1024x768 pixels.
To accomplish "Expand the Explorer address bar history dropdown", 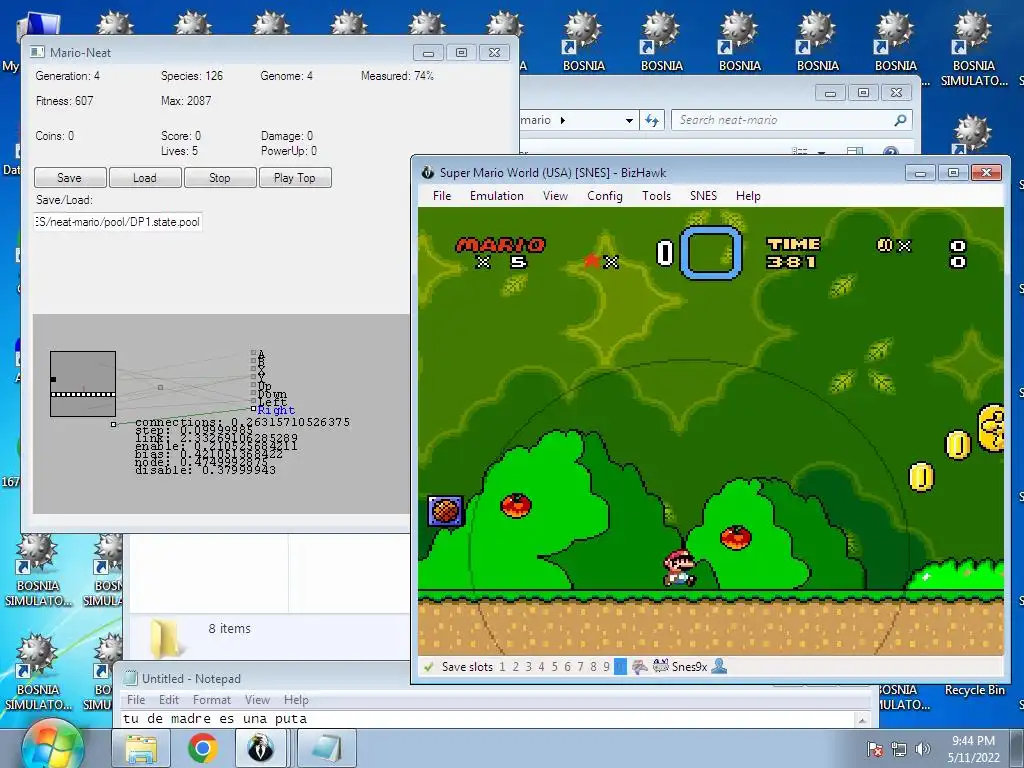I will (629, 120).
